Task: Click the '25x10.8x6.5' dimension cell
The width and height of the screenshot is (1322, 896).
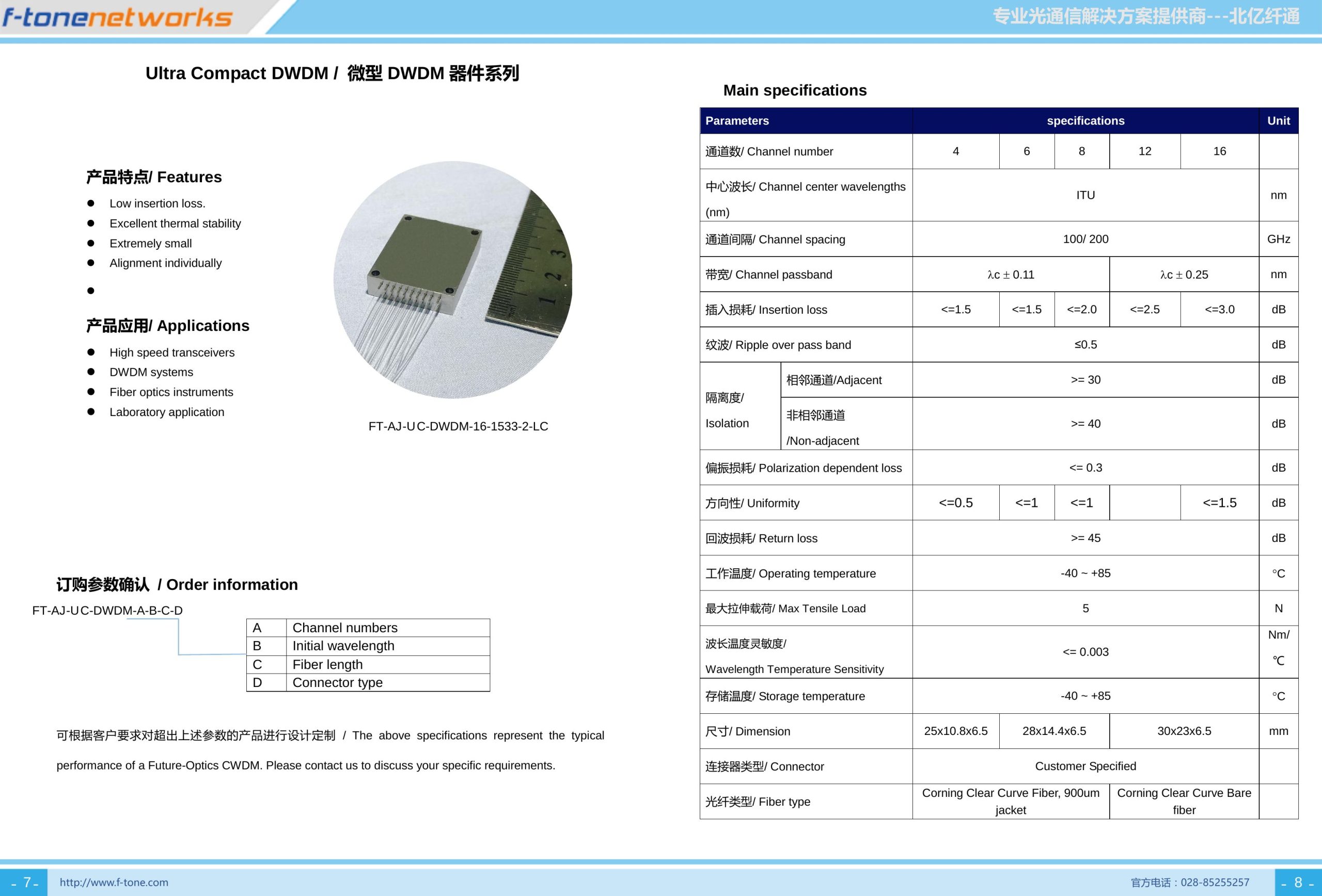Action: point(956,731)
